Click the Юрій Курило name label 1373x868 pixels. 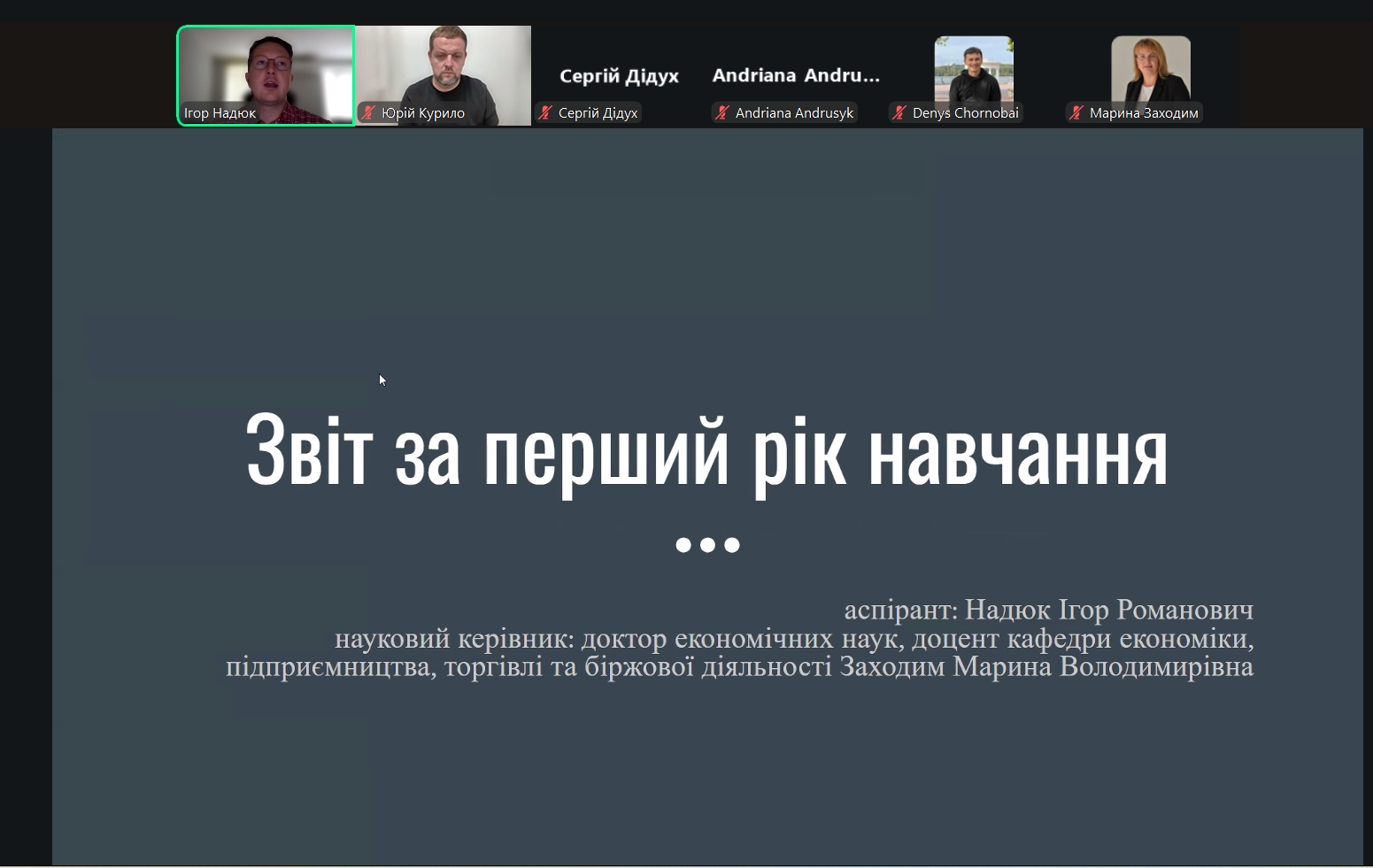click(x=423, y=113)
